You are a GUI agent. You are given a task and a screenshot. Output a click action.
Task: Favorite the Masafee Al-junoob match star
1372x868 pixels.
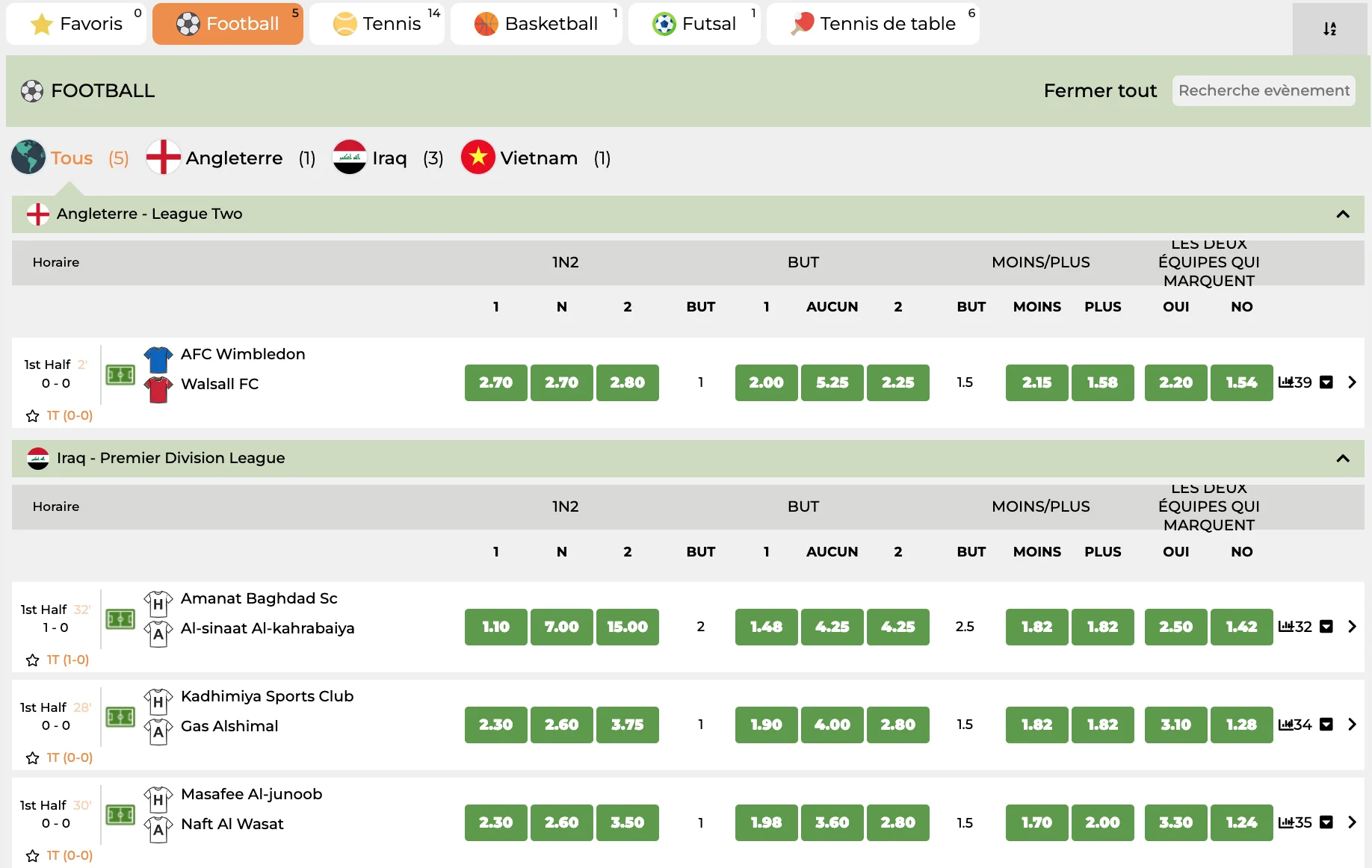(32, 856)
